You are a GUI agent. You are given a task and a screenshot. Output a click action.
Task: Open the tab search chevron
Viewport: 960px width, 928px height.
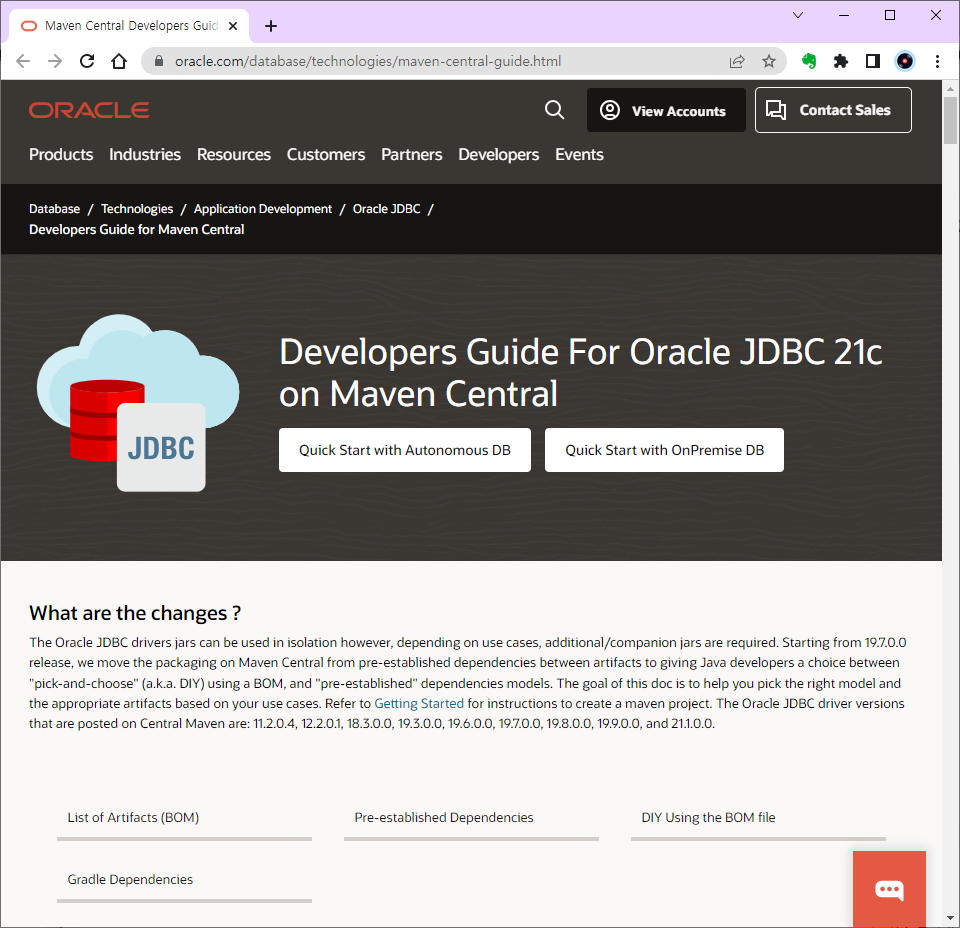(798, 15)
